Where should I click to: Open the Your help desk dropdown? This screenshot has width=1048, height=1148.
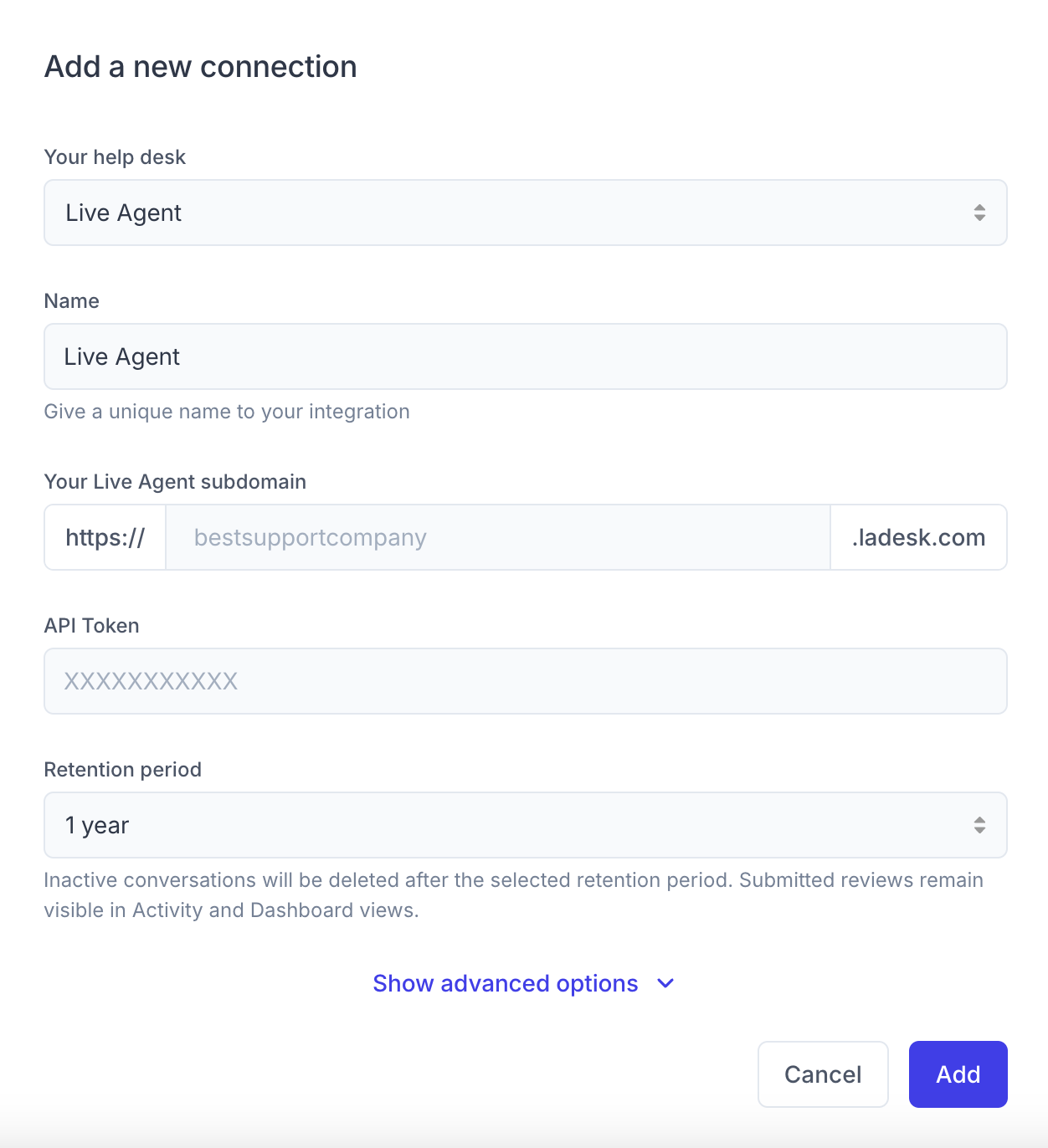[526, 213]
